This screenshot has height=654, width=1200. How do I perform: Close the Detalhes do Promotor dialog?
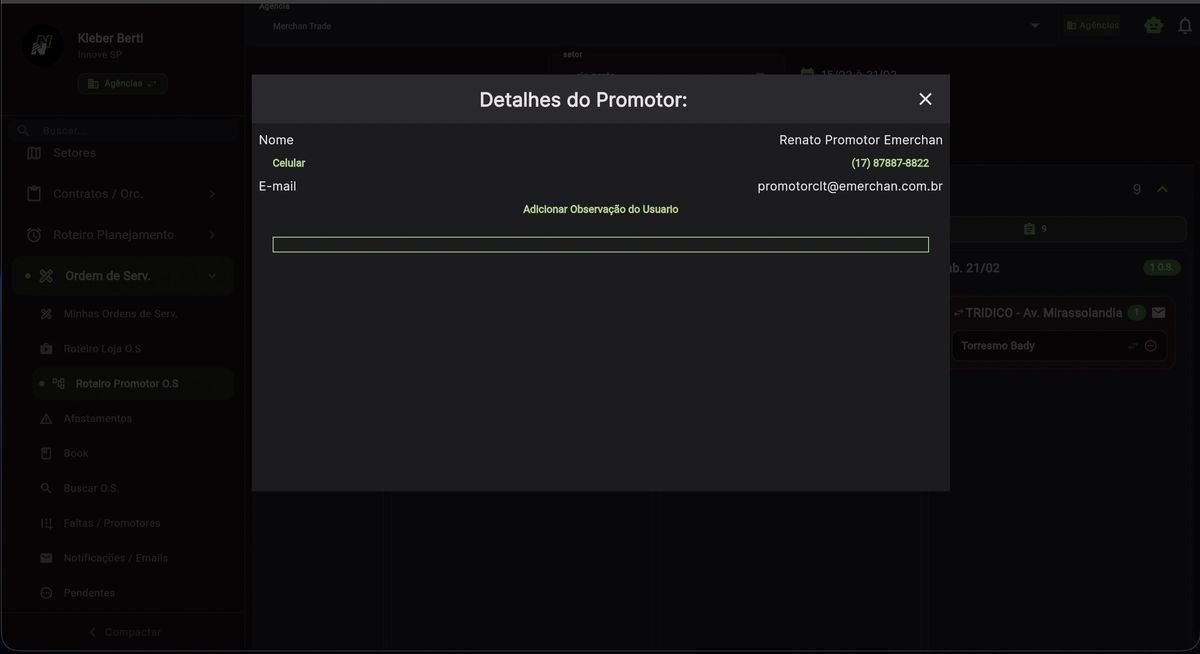(925, 99)
